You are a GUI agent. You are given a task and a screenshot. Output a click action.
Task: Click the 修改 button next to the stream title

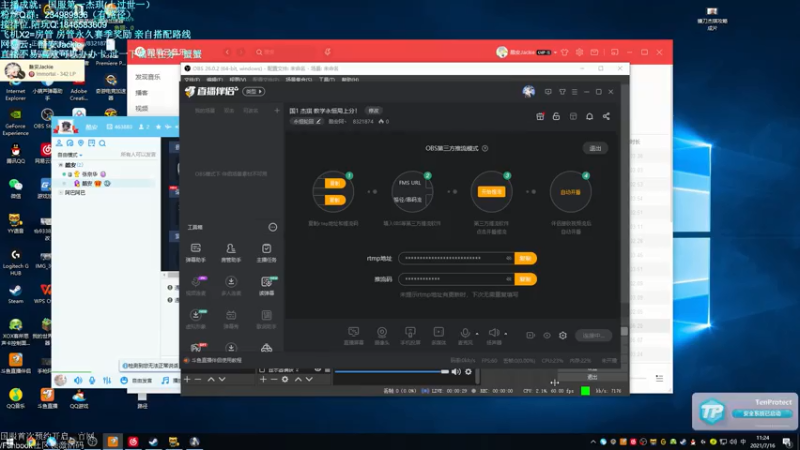click(x=374, y=111)
